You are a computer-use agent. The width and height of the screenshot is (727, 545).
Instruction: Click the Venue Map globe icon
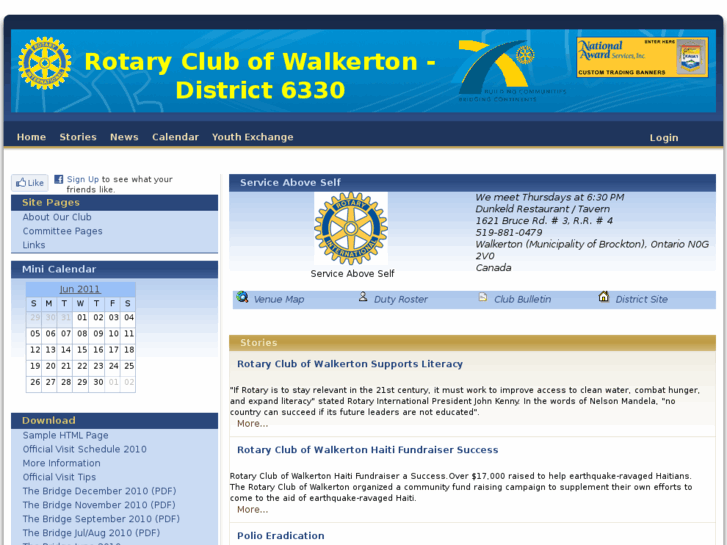242,297
